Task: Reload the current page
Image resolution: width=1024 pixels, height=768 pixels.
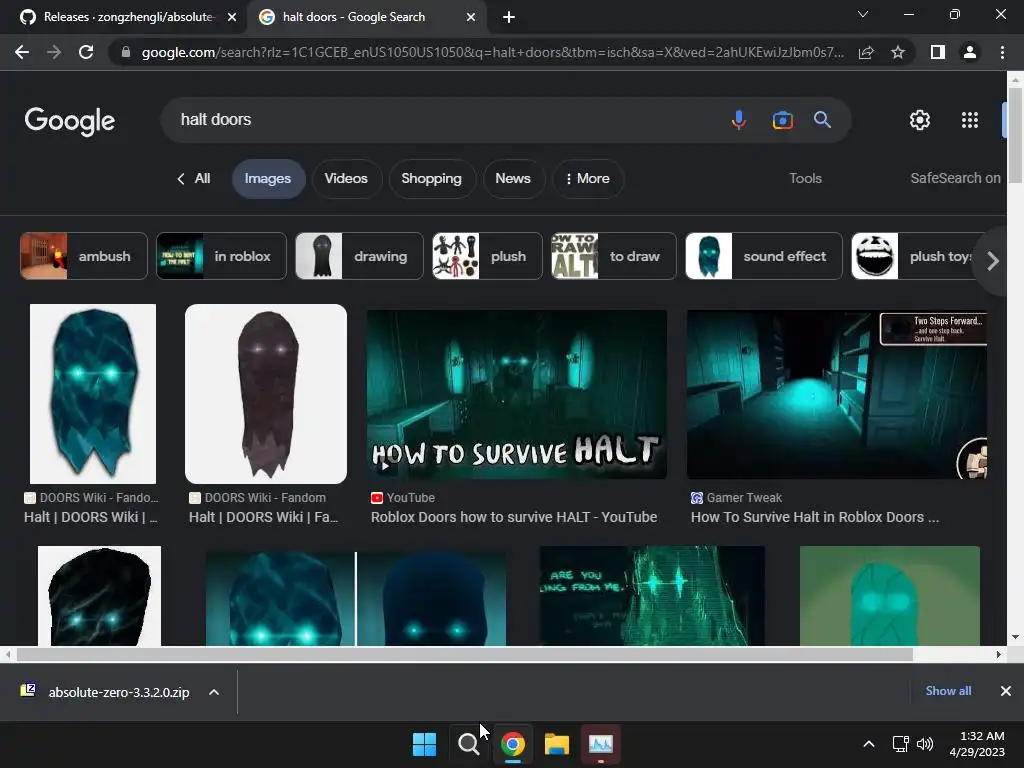Action: (86, 52)
